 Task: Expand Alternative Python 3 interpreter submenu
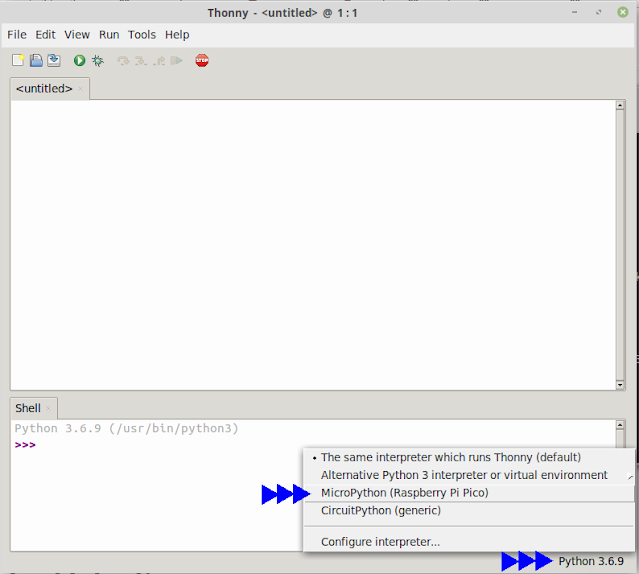point(469,475)
